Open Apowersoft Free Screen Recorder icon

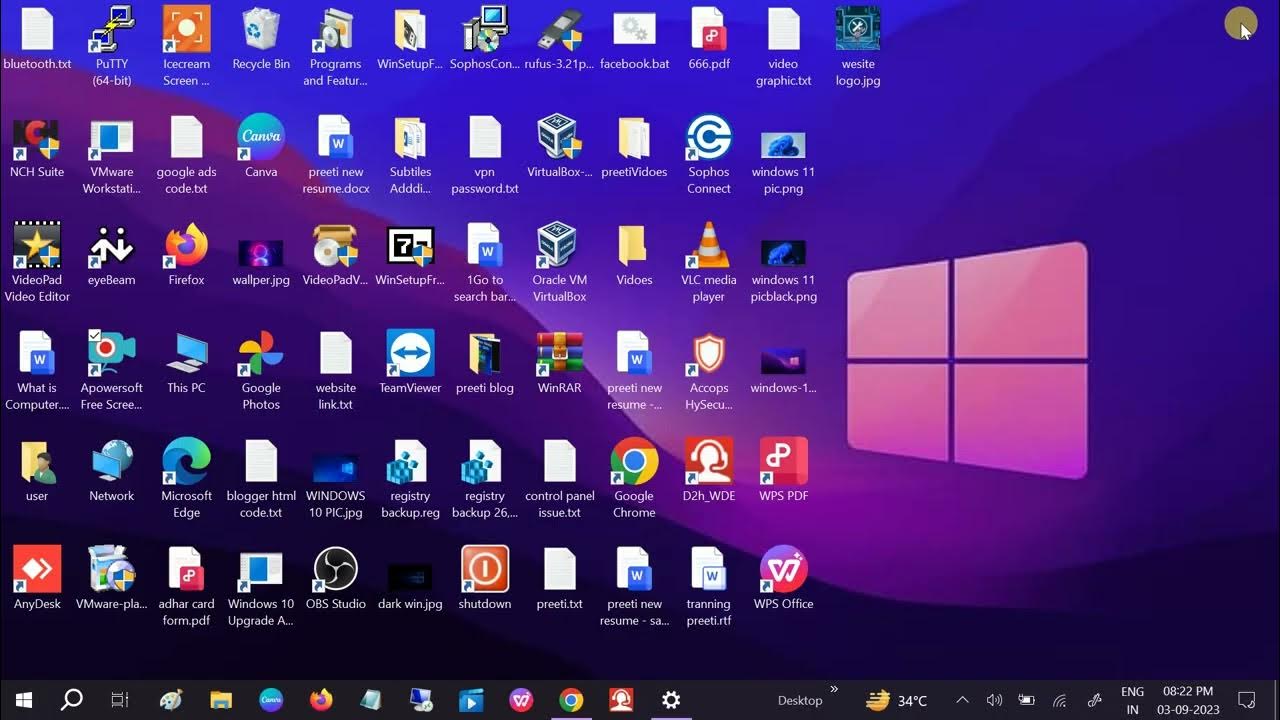(x=112, y=354)
